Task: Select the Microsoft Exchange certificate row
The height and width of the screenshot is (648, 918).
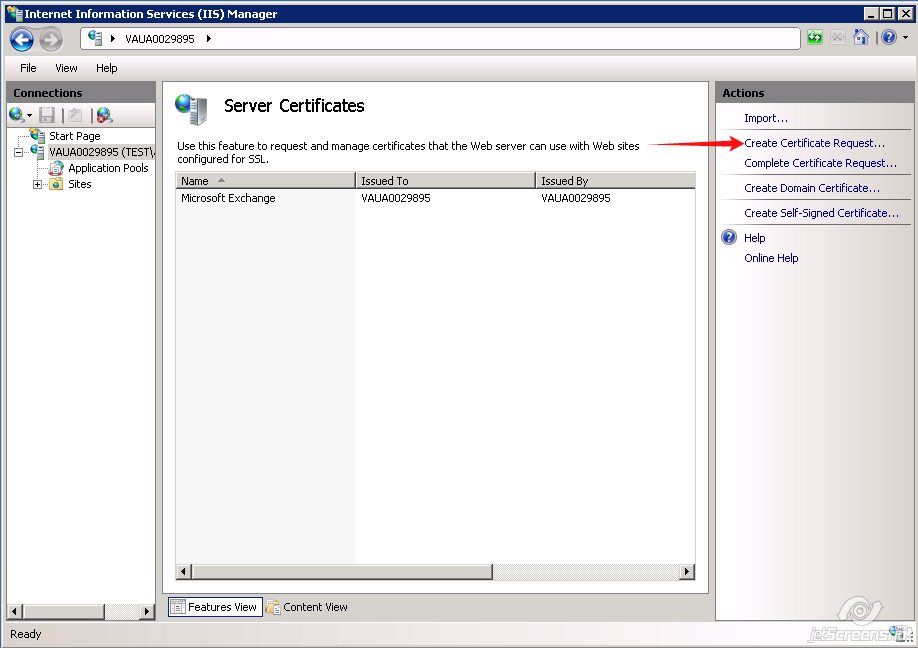Action: tap(228, 198)
